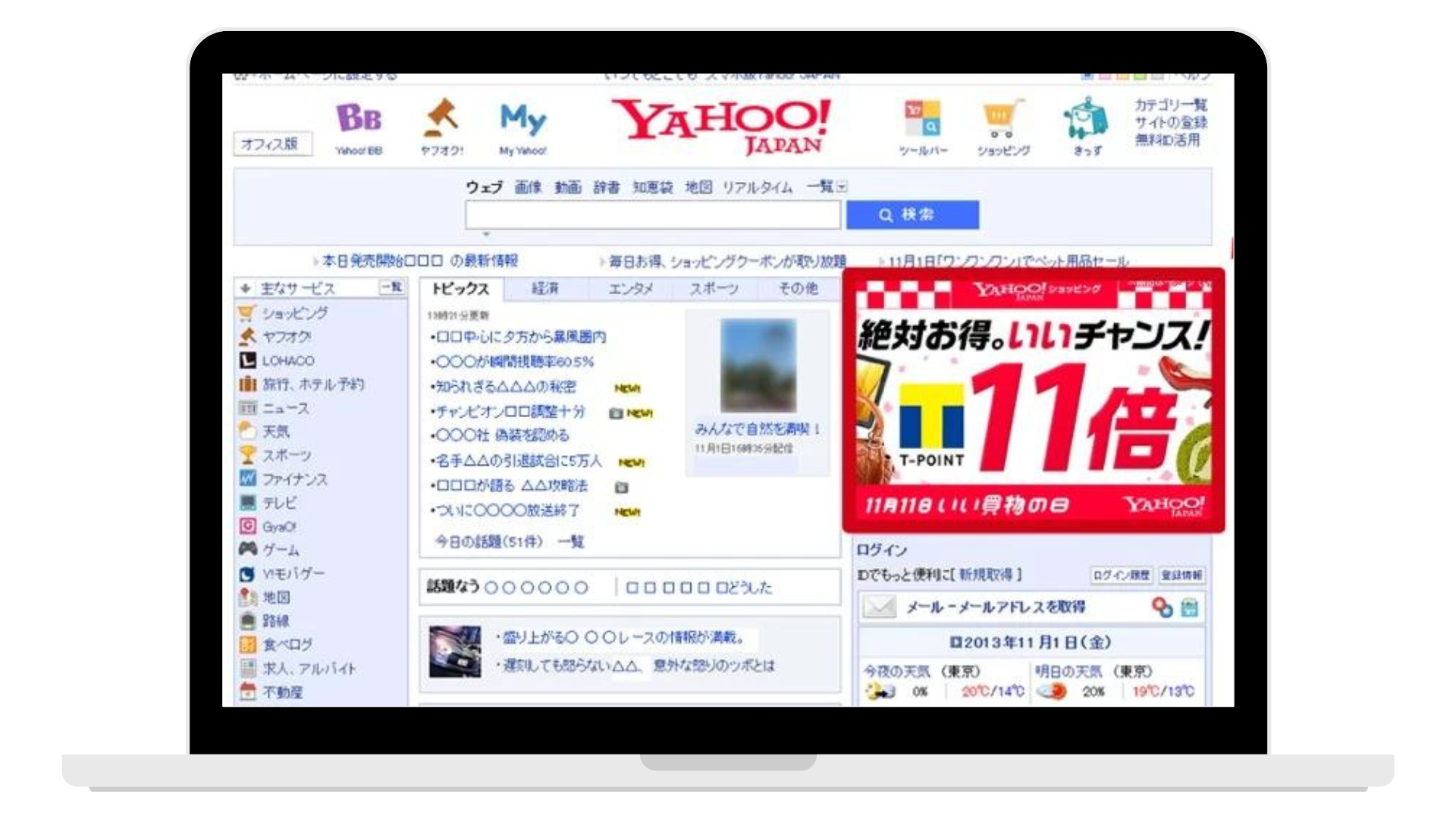This screenshot has height=819, width=1456.
Task: Click the 不動産 icon in the sidebar
Action: (x=247, y=691)
